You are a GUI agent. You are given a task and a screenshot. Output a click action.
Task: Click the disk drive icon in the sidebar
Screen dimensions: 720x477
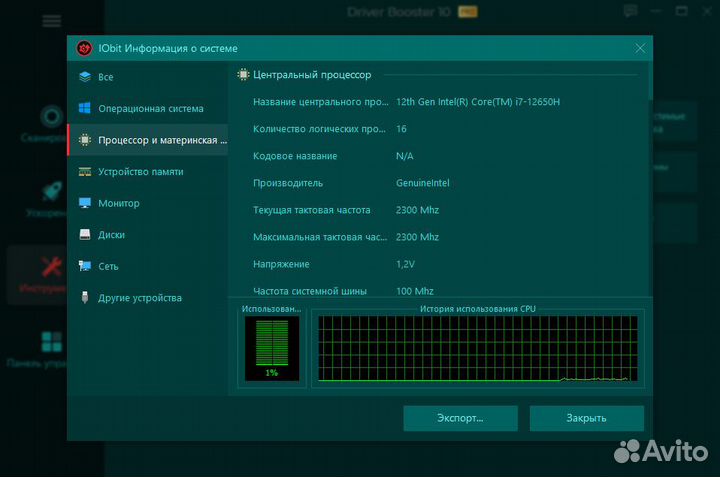85,235
